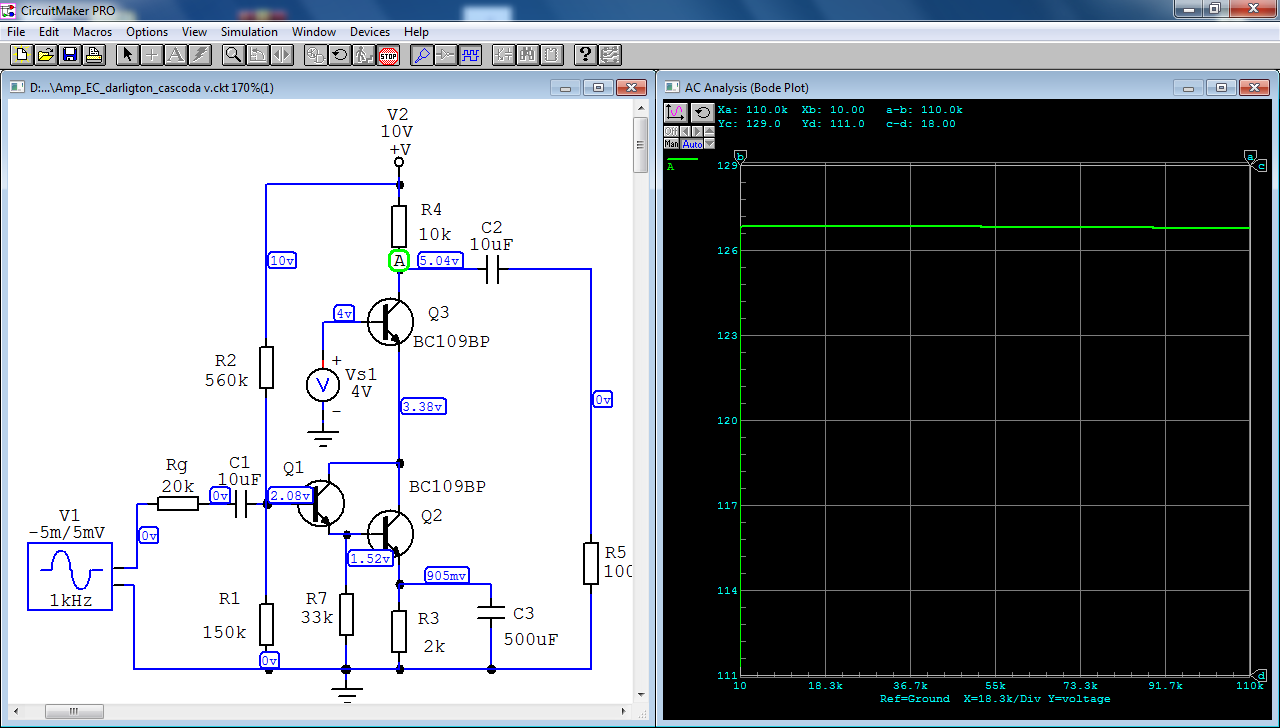This screenshot has height=728, width=1280.
Task: Open the Devices menu
Action: click(x=370, y=32)
